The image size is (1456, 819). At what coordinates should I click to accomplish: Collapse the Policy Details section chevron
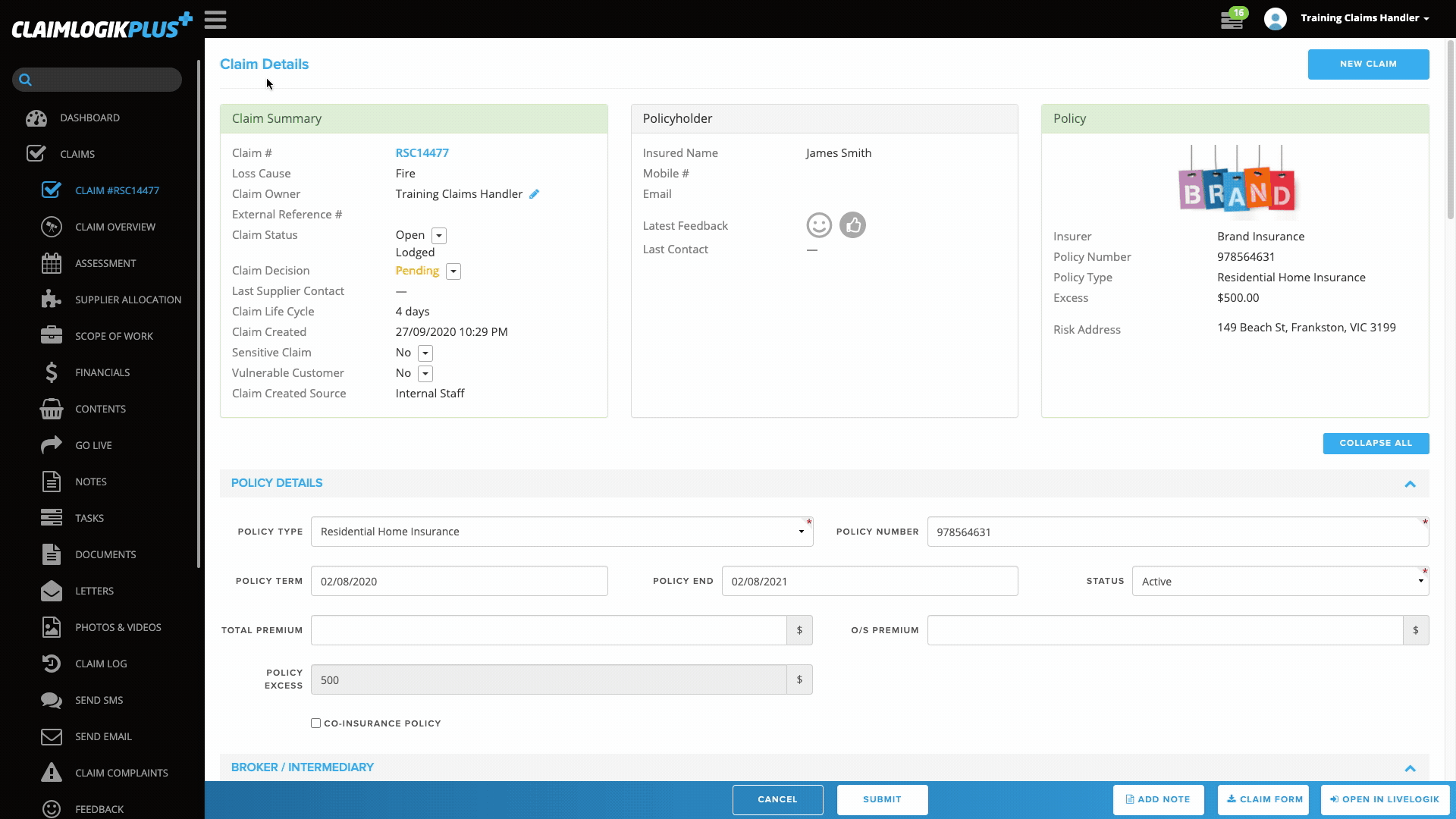pos(1410,484)
